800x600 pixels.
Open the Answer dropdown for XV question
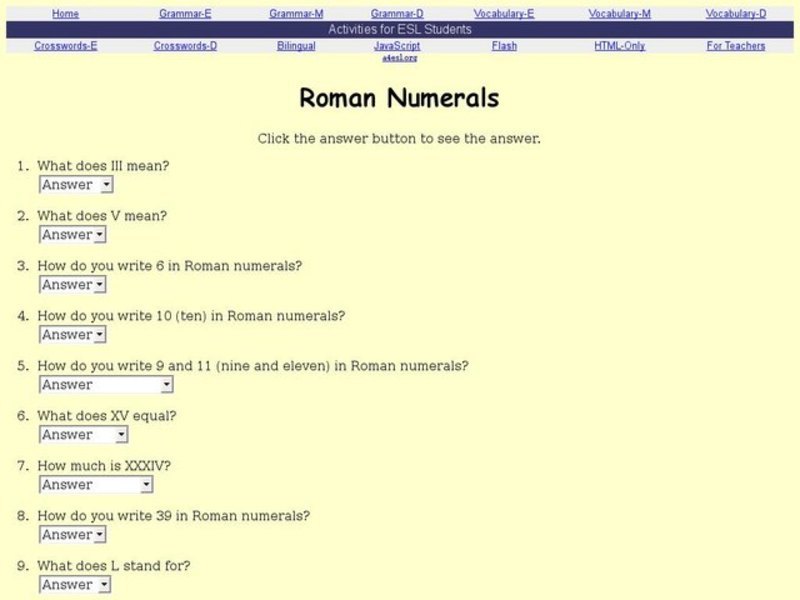[82, 434]
